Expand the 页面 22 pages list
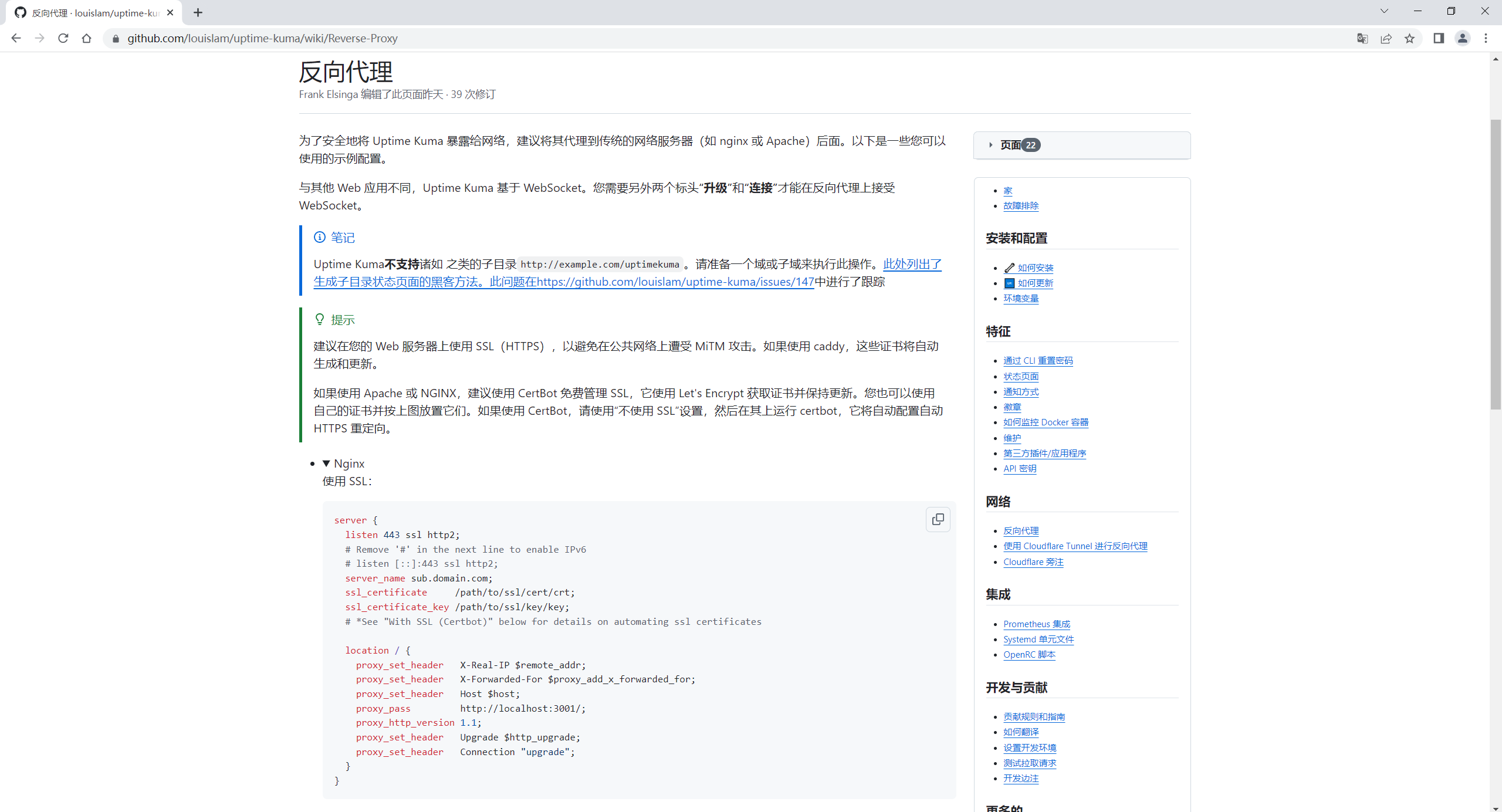 pyautogui.click(x=1081, y=145)
